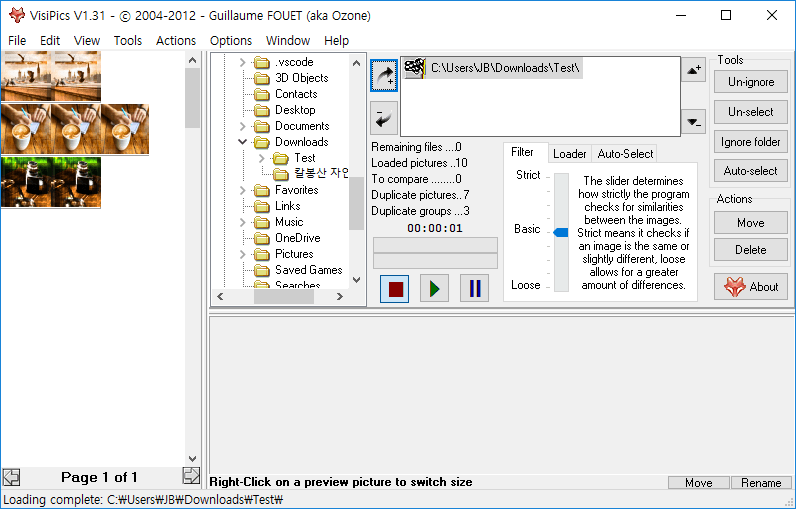
Task: Click the Un-select button
Action: [x=751, y=112]
